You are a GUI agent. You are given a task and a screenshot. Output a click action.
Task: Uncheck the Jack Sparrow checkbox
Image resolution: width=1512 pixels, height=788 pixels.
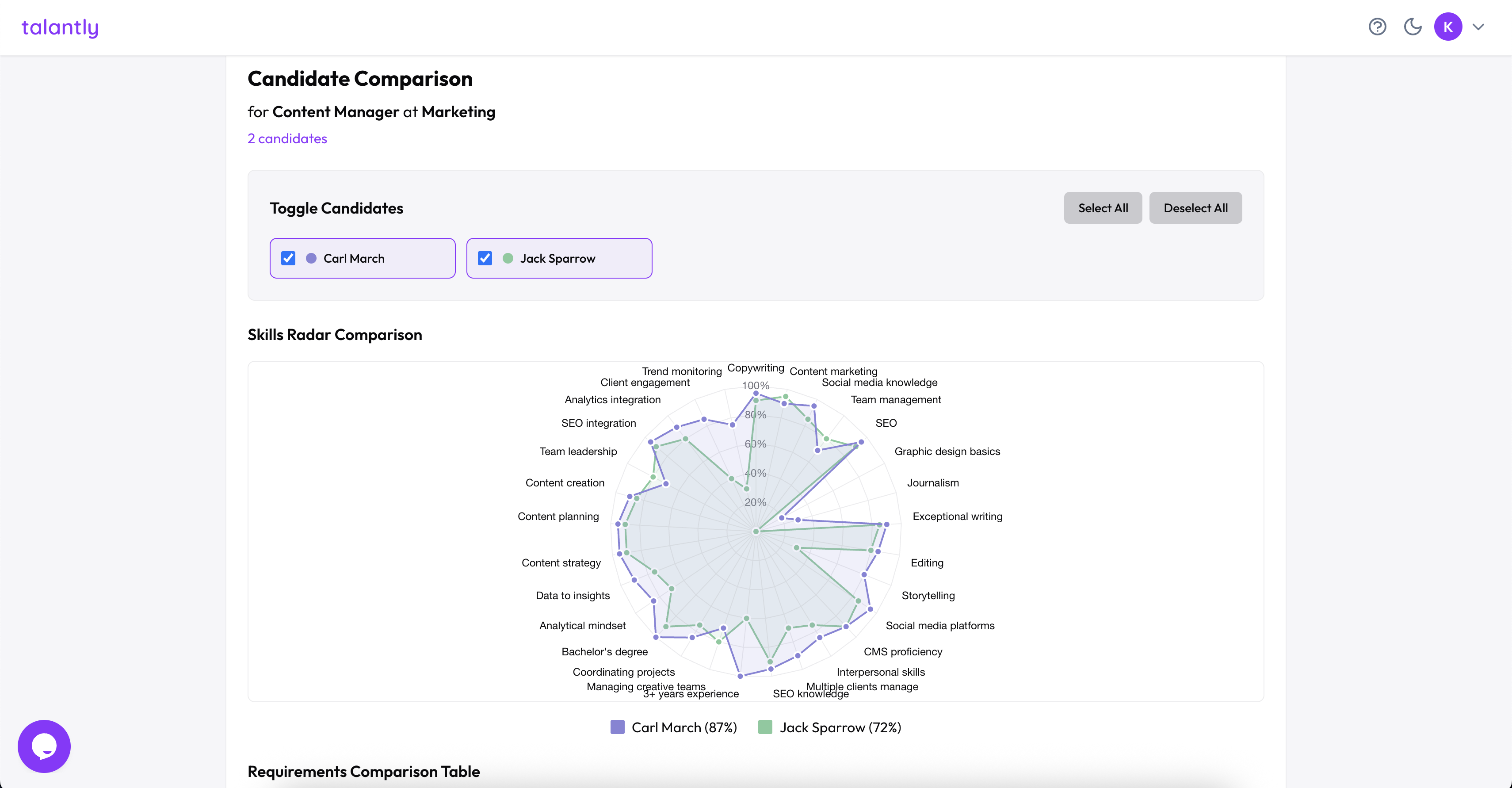point(485,258)
